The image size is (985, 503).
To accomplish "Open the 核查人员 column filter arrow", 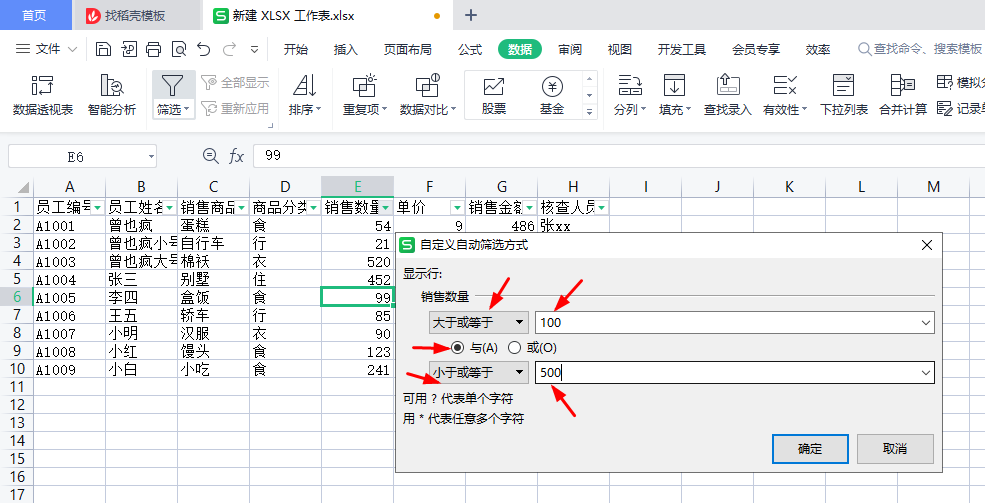I will tap(602, 208).
